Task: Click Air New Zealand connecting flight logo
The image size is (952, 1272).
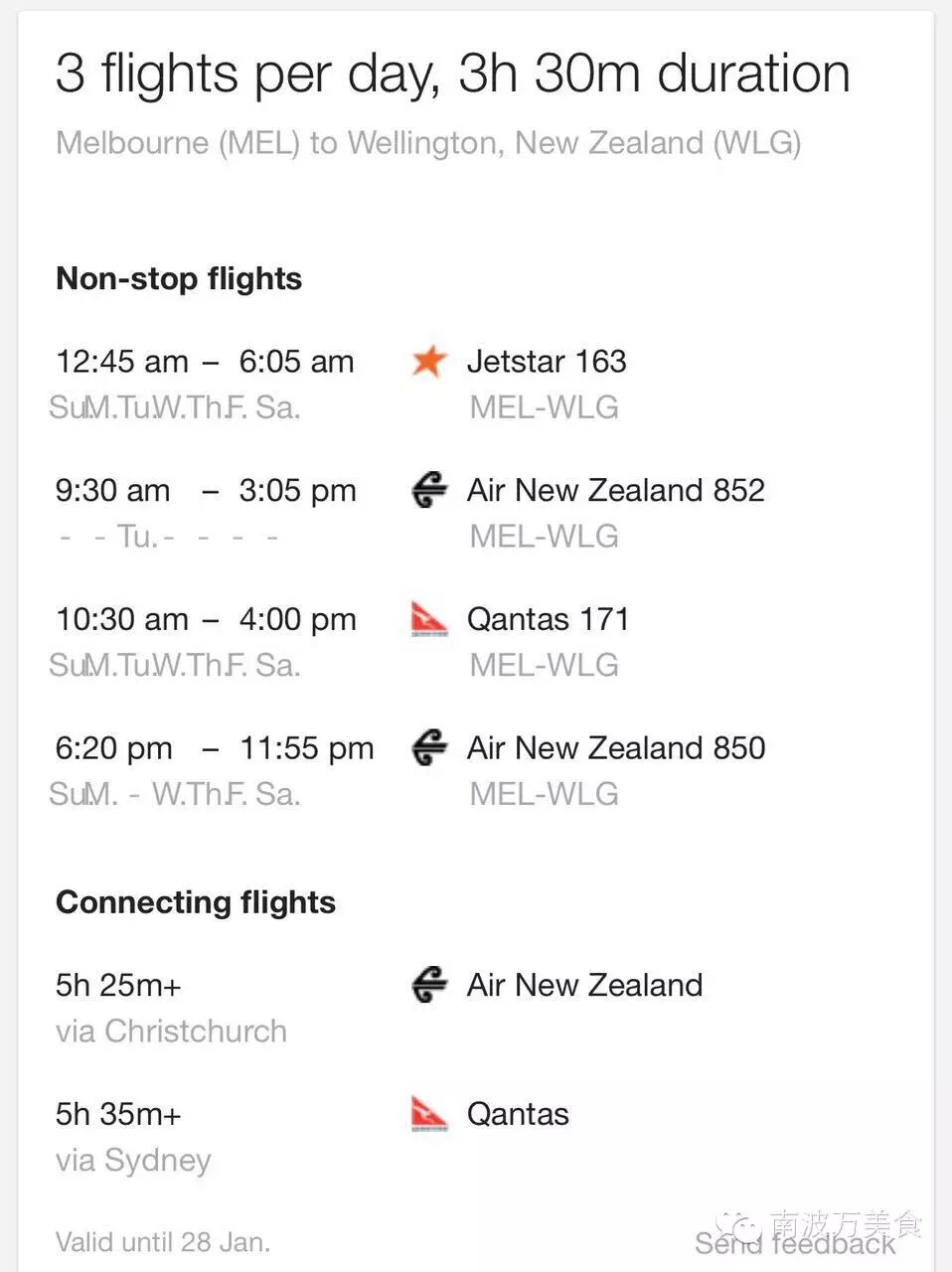Action: coord(429,985)
